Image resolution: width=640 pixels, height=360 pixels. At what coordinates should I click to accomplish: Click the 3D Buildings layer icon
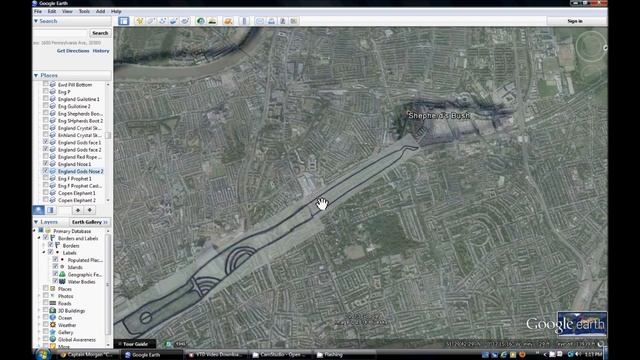pyautogui.click(x=53, y=311)
